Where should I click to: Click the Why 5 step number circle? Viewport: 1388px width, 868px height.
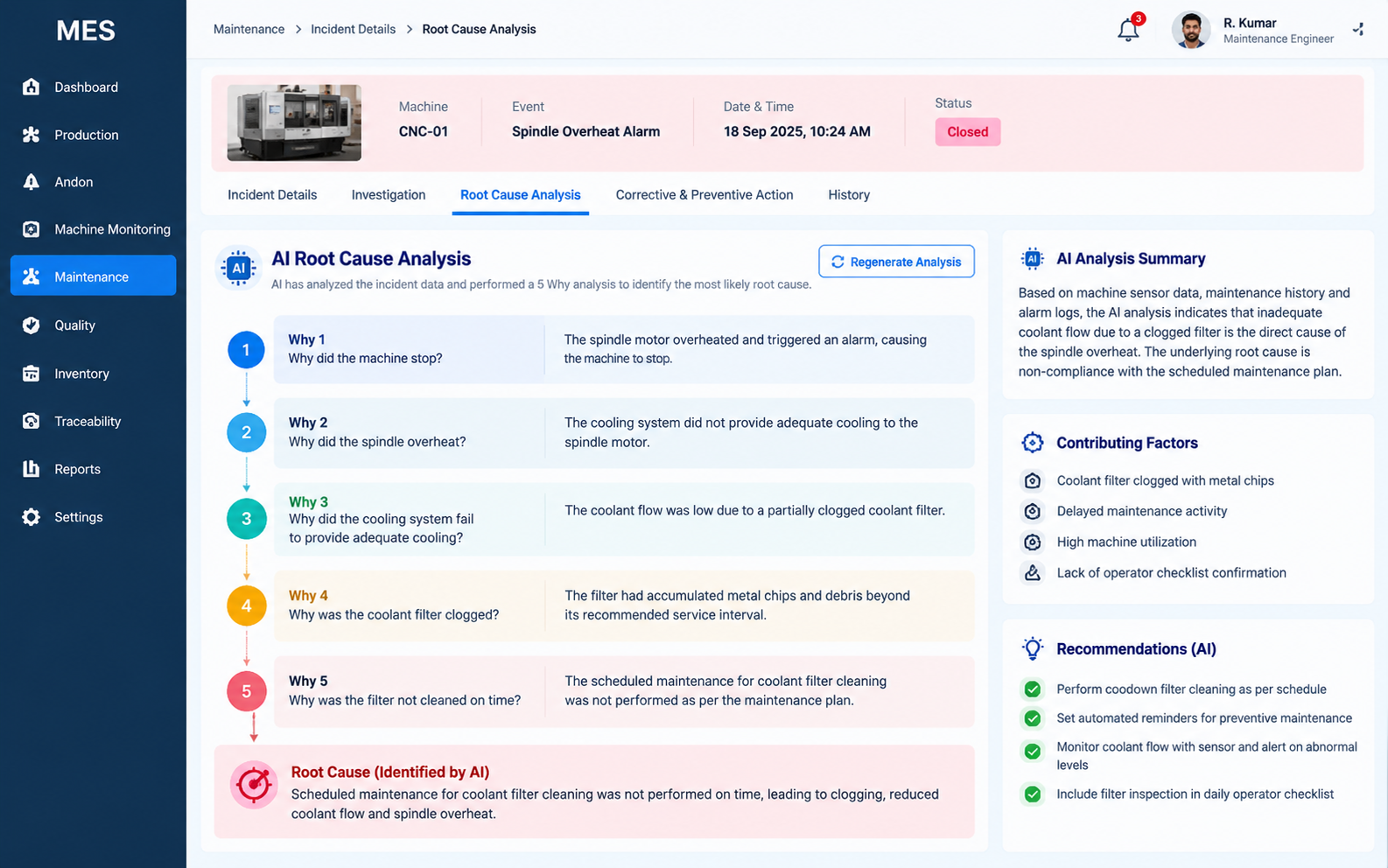tap(247, 691)
